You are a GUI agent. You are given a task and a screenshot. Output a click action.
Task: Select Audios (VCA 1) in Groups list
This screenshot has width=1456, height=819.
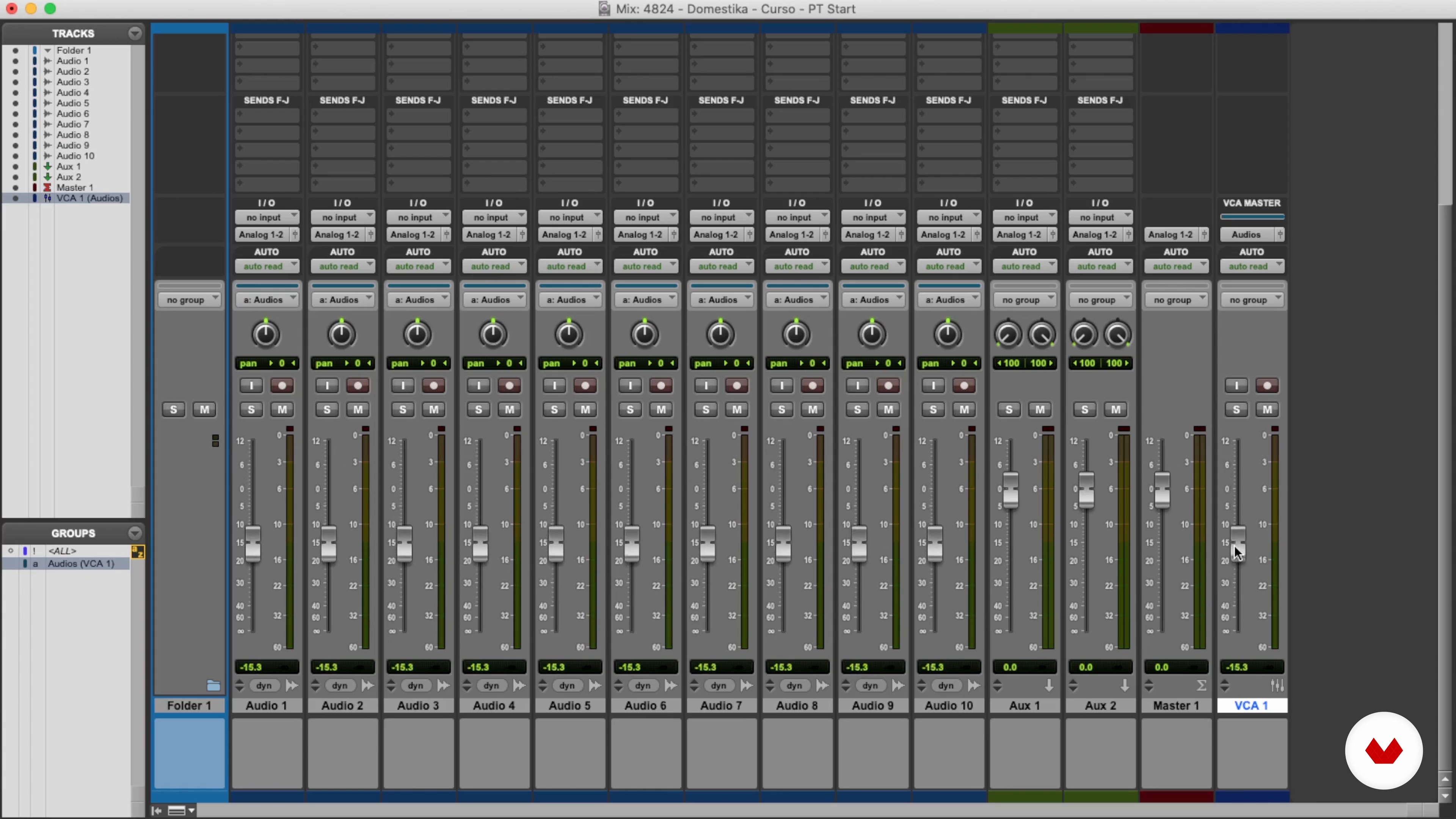tap(81, 563)
